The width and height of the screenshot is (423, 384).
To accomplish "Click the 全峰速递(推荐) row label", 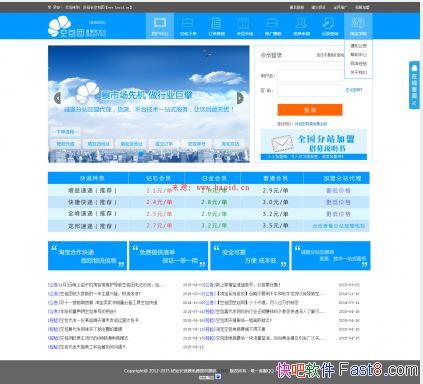I will (92, 214).
